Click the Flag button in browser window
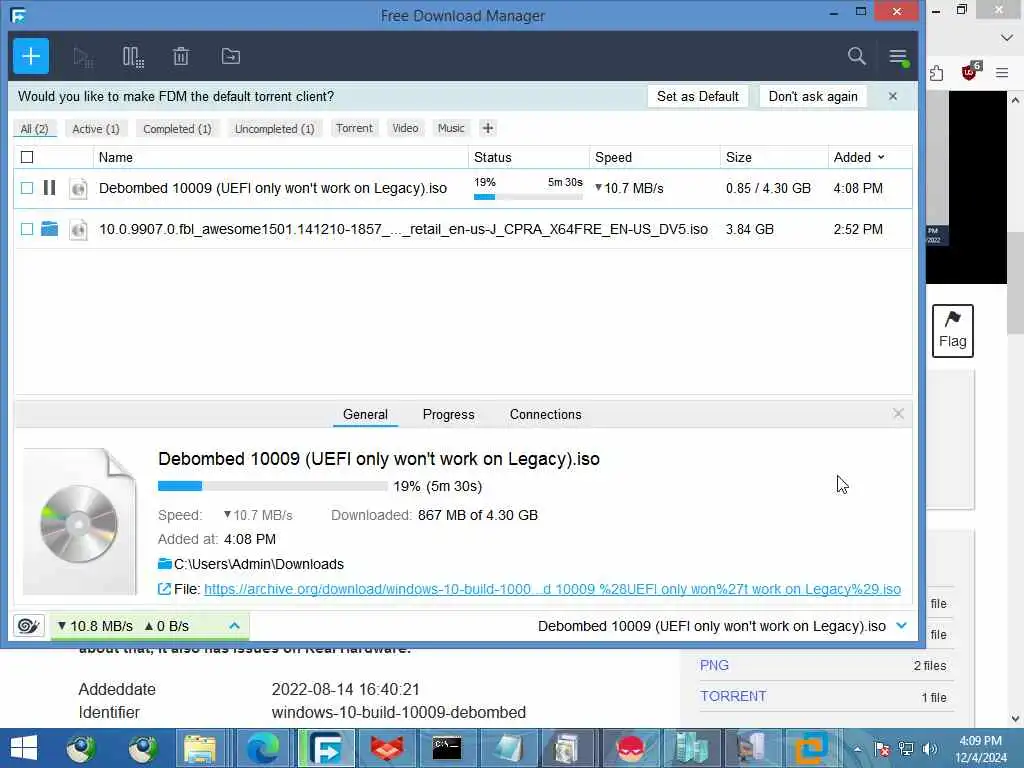This screenshot has width=1024, height=768. 952,330
